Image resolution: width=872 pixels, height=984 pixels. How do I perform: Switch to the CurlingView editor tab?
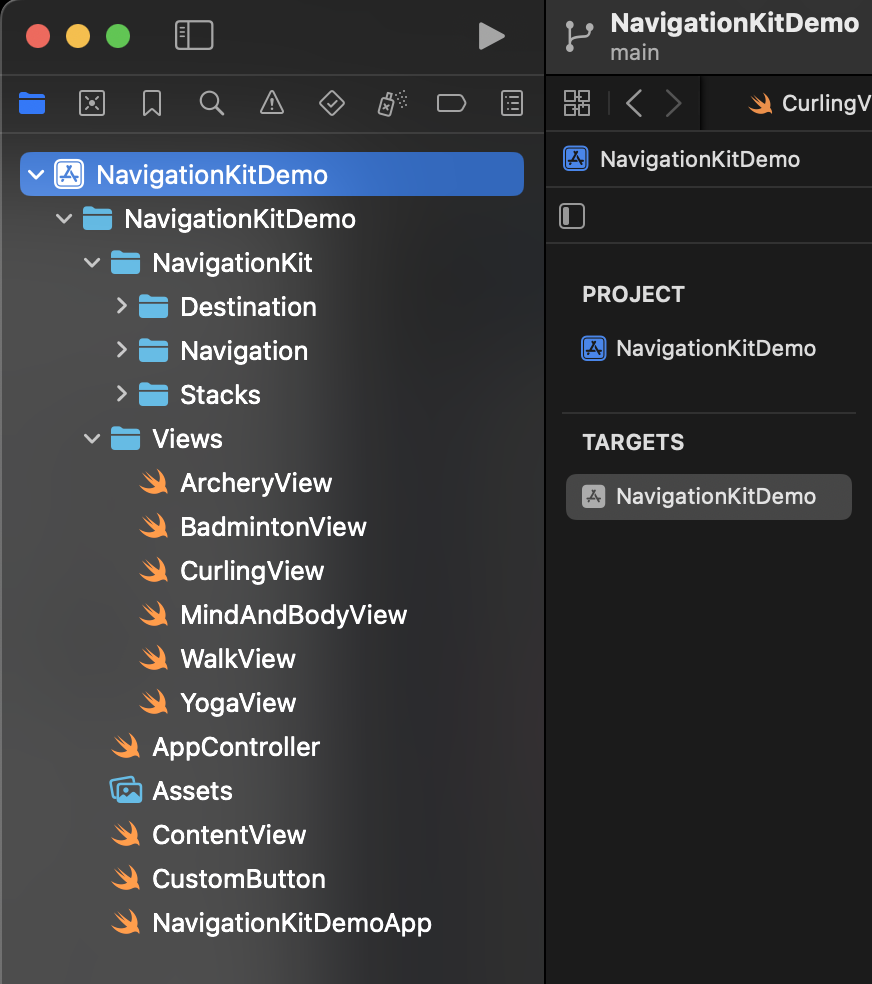pyautogui.click(x=810, y=103)
